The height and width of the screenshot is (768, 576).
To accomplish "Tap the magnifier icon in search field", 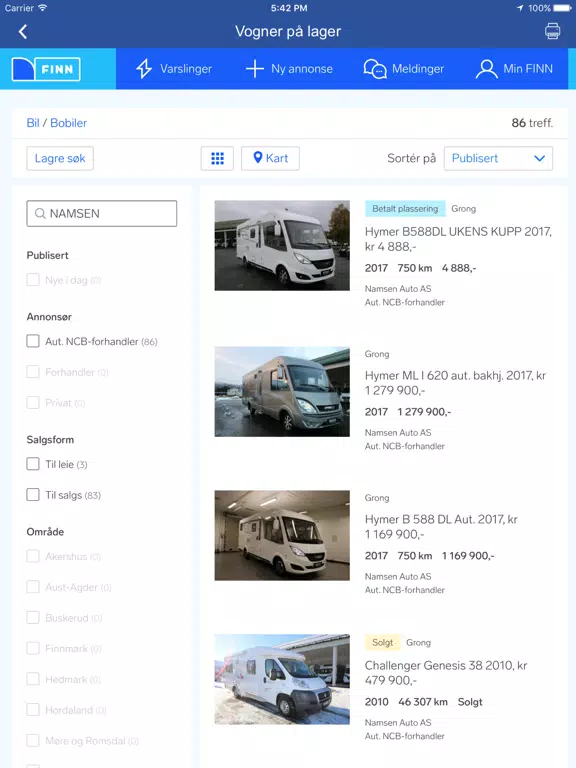I will (x=40, y=214).
